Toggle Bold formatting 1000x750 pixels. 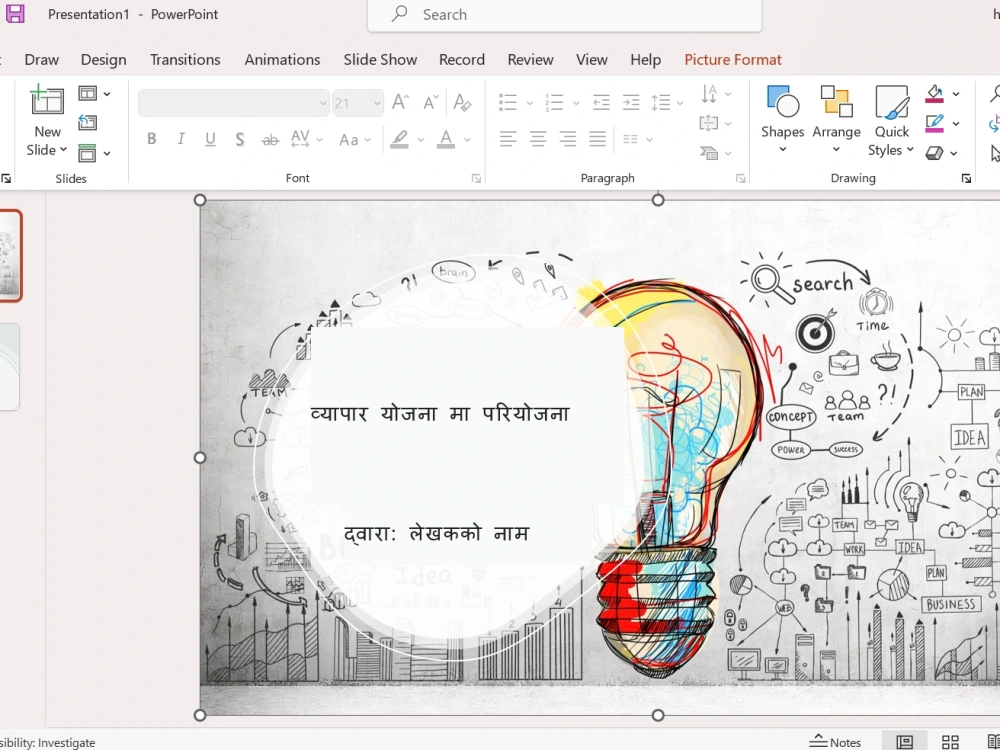(152, 139)
